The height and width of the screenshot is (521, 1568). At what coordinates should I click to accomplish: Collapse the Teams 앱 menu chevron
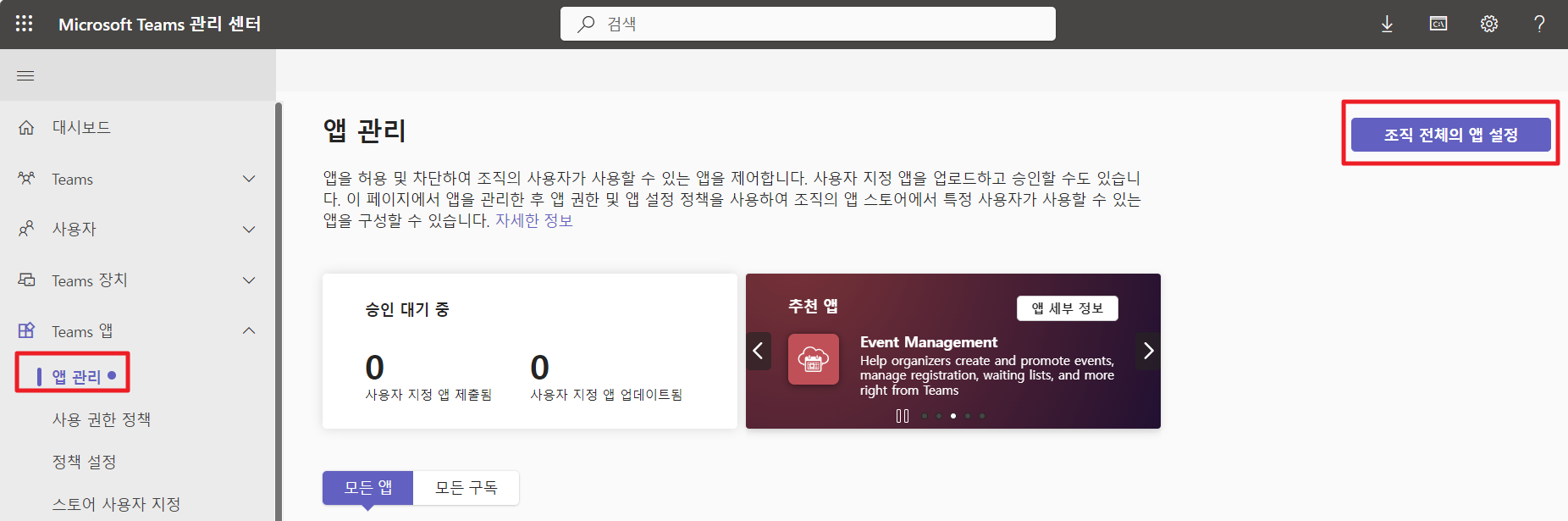click(x=249, y=331)
